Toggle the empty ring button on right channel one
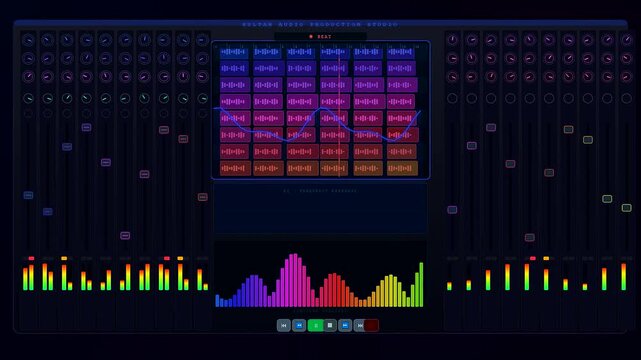 coord(452,98)
